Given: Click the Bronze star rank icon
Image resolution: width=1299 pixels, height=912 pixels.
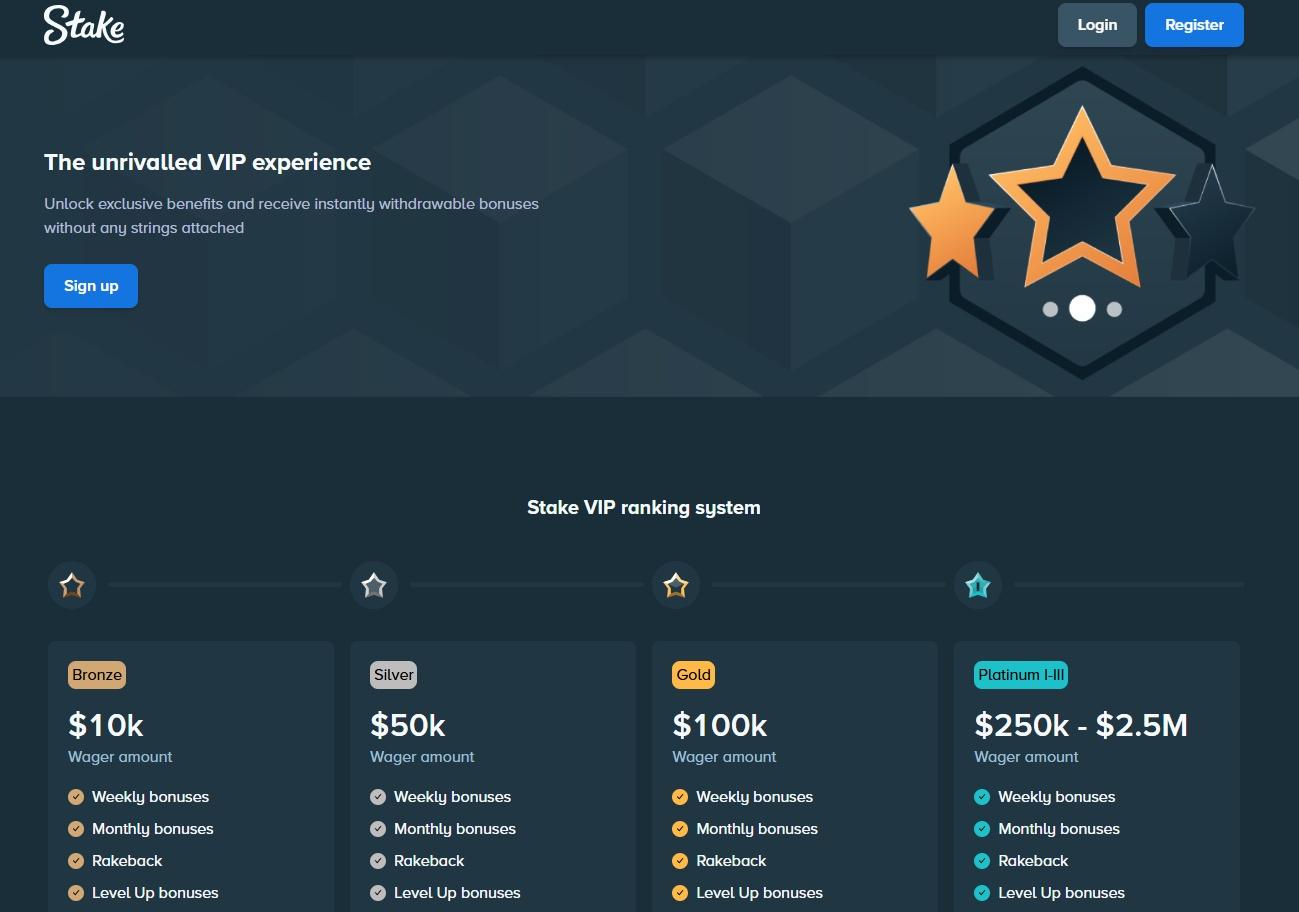Looking at the screenshot, I should click(x=72, y=585).
